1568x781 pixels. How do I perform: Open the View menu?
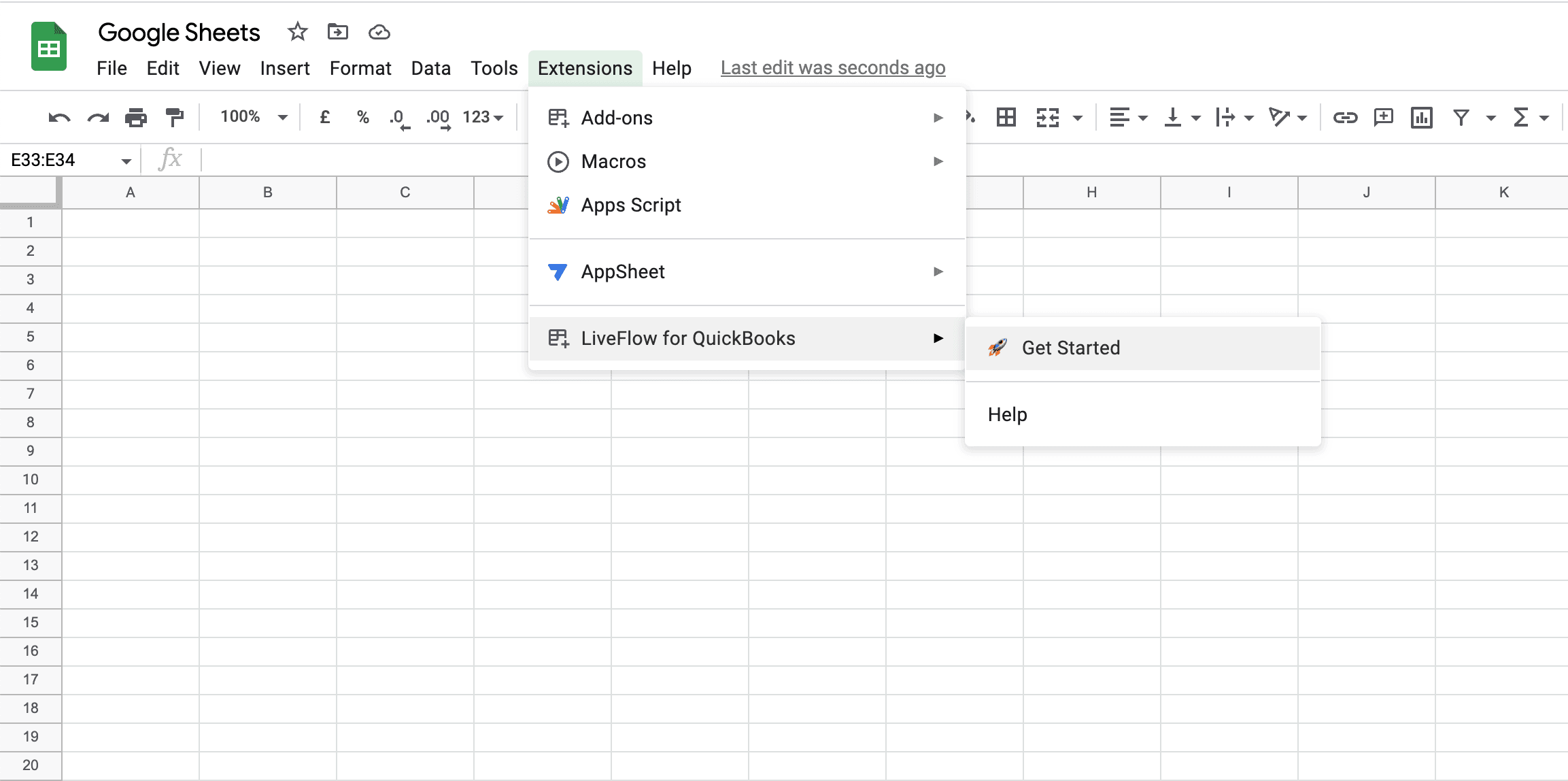coord(220,68)
